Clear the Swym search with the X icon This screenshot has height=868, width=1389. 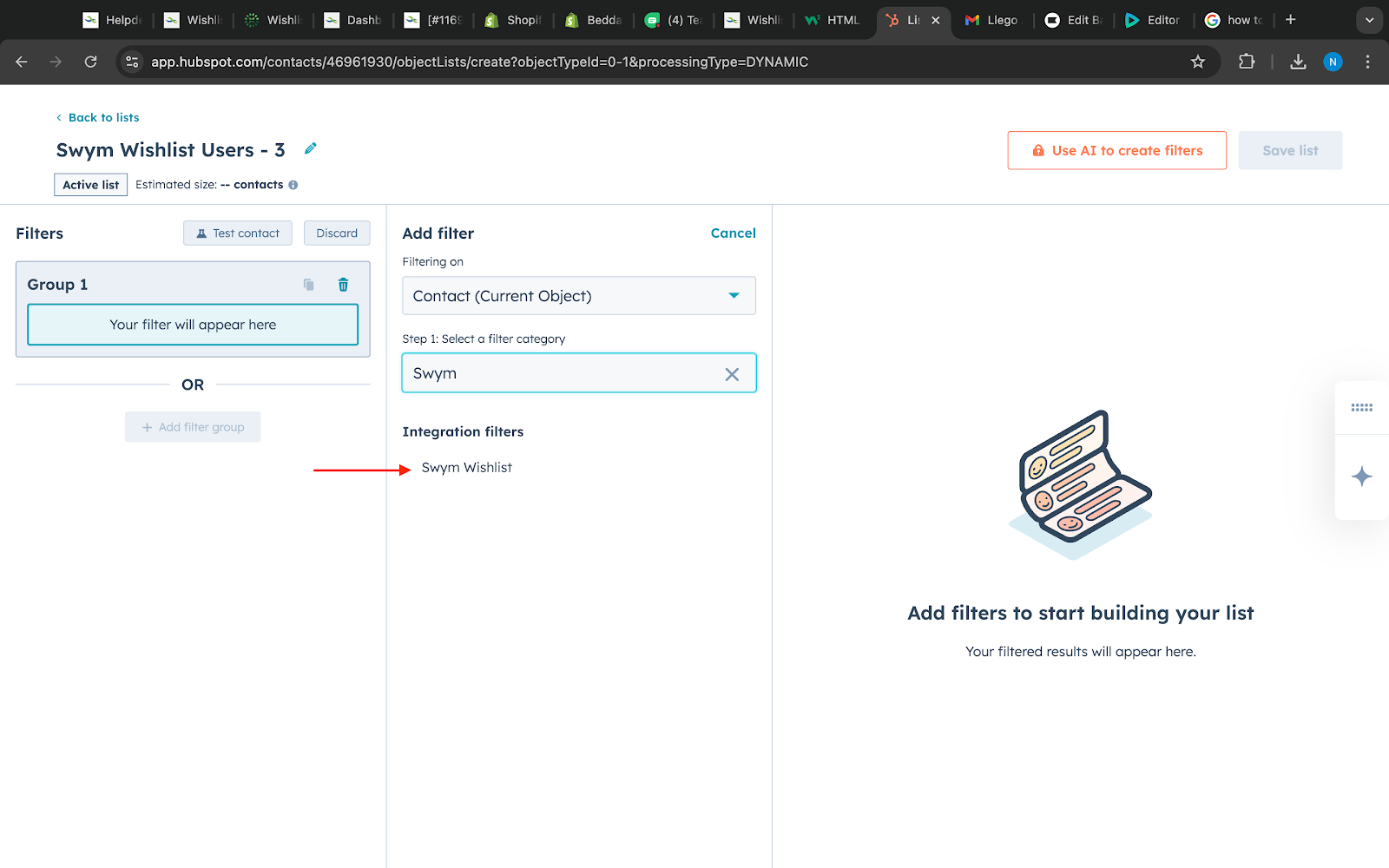(x=732, y=374)
